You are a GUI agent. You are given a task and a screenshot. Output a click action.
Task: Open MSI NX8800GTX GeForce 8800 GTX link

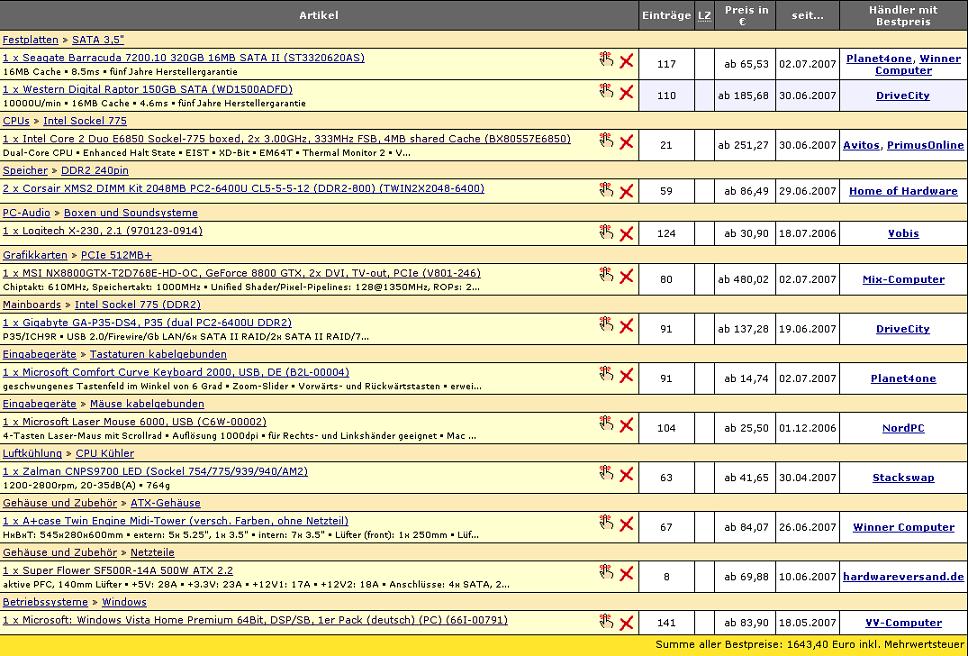[241, 273]
